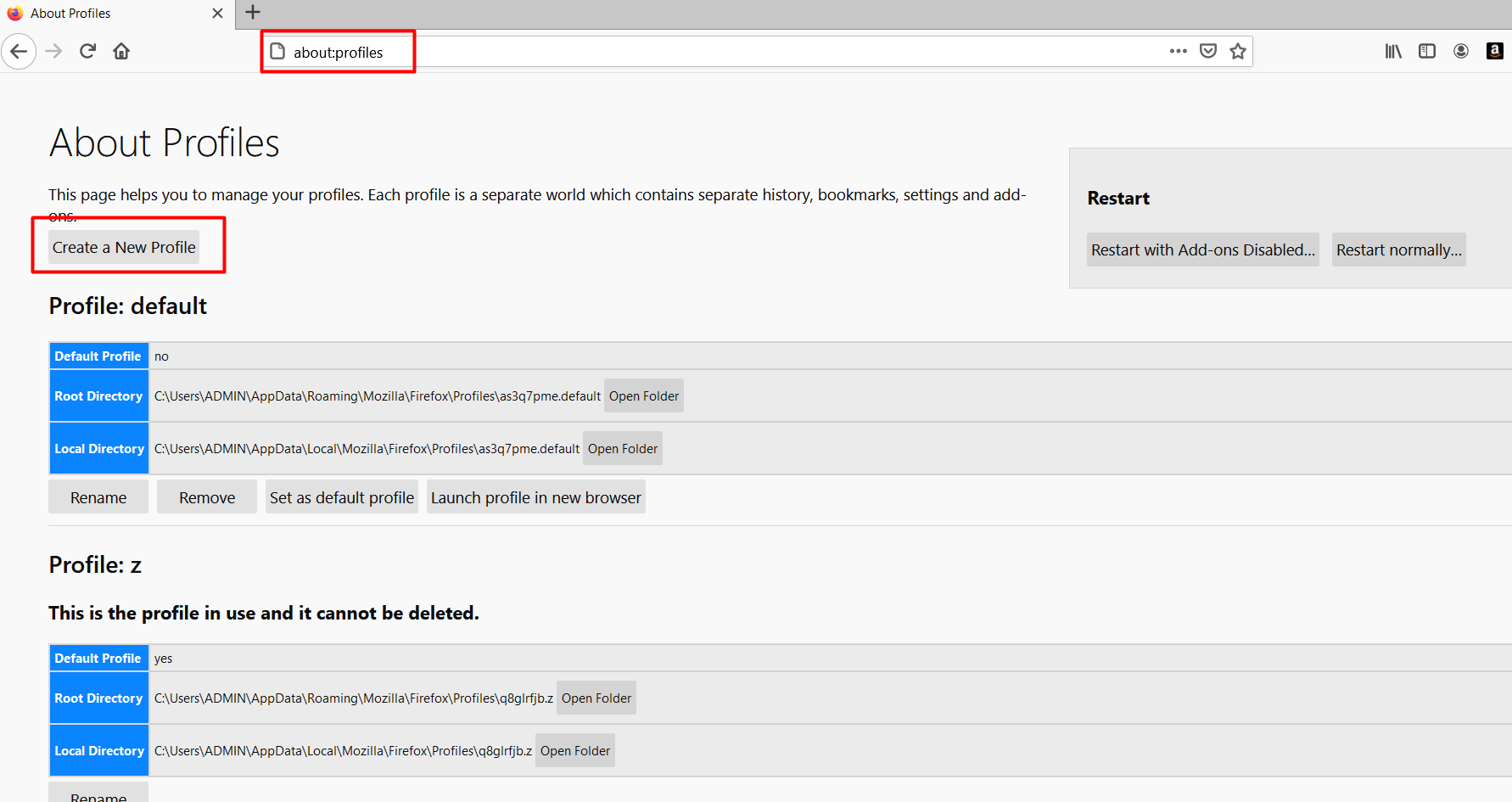Screen dimensions: 1512x802
Task: Click the Amazon extension icon
Action: coord(1495,51)
